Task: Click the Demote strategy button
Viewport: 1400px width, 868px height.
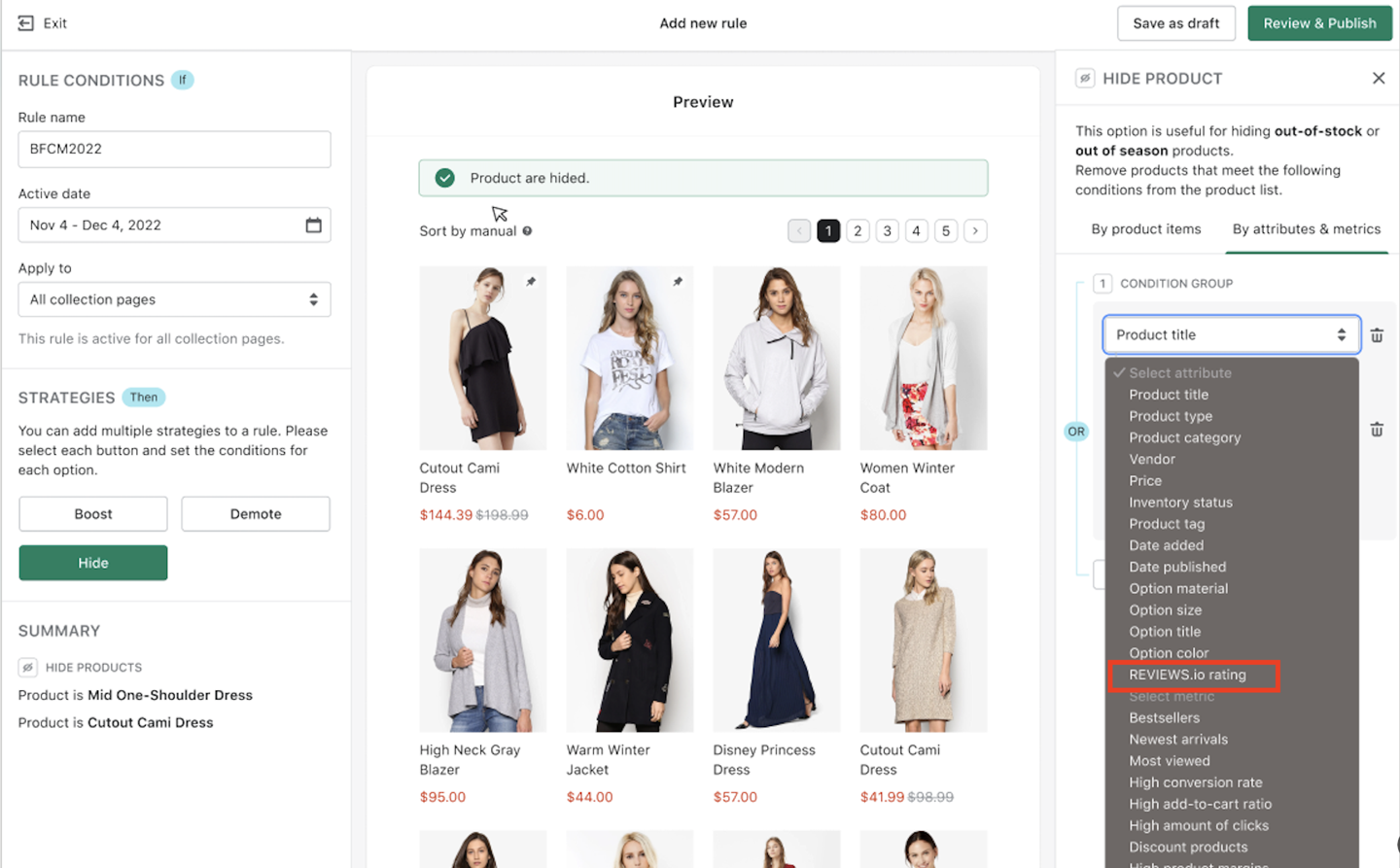Action: pyautogui.click(x=256, y=514)
